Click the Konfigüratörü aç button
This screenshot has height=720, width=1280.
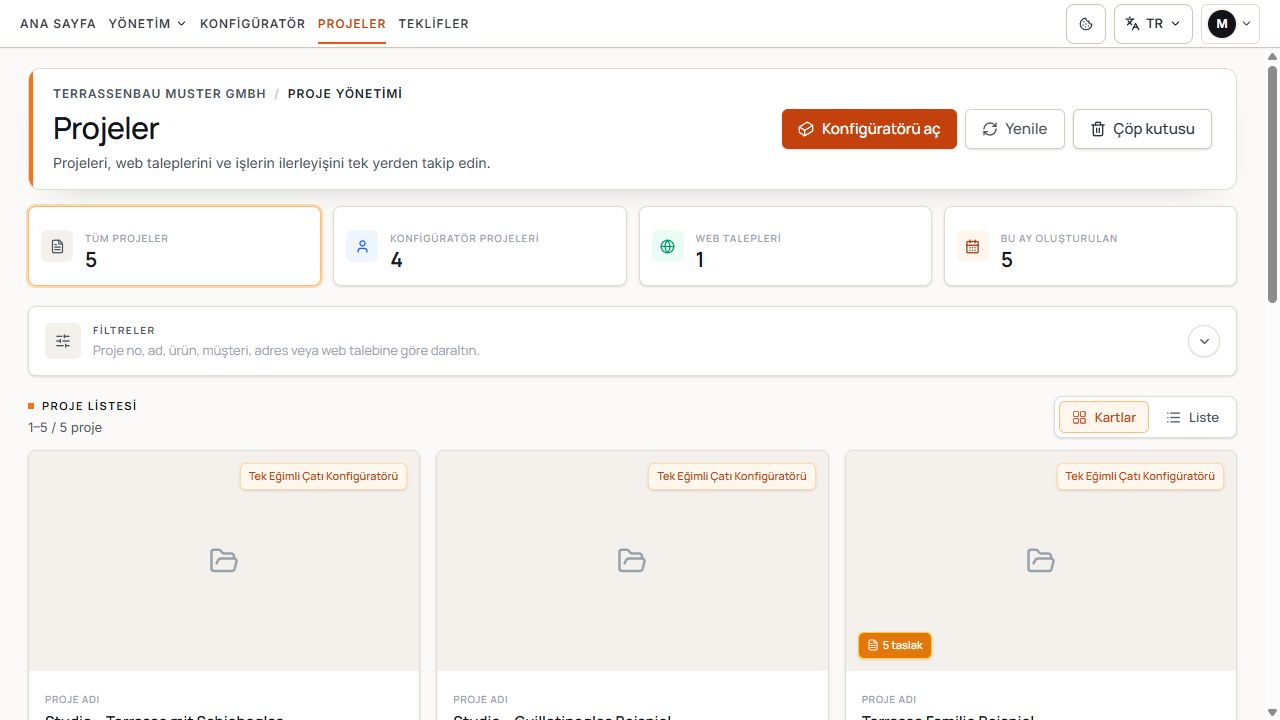coord(869,129)
